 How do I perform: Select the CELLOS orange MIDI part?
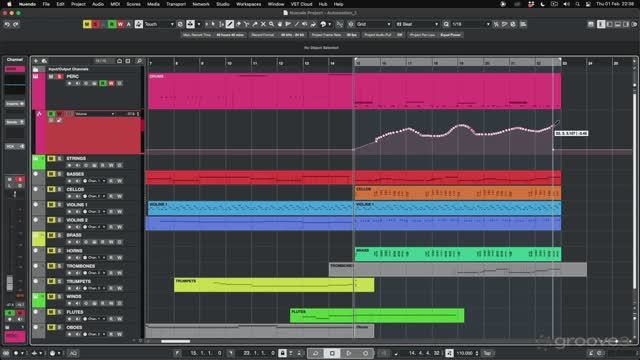[458, 193]
